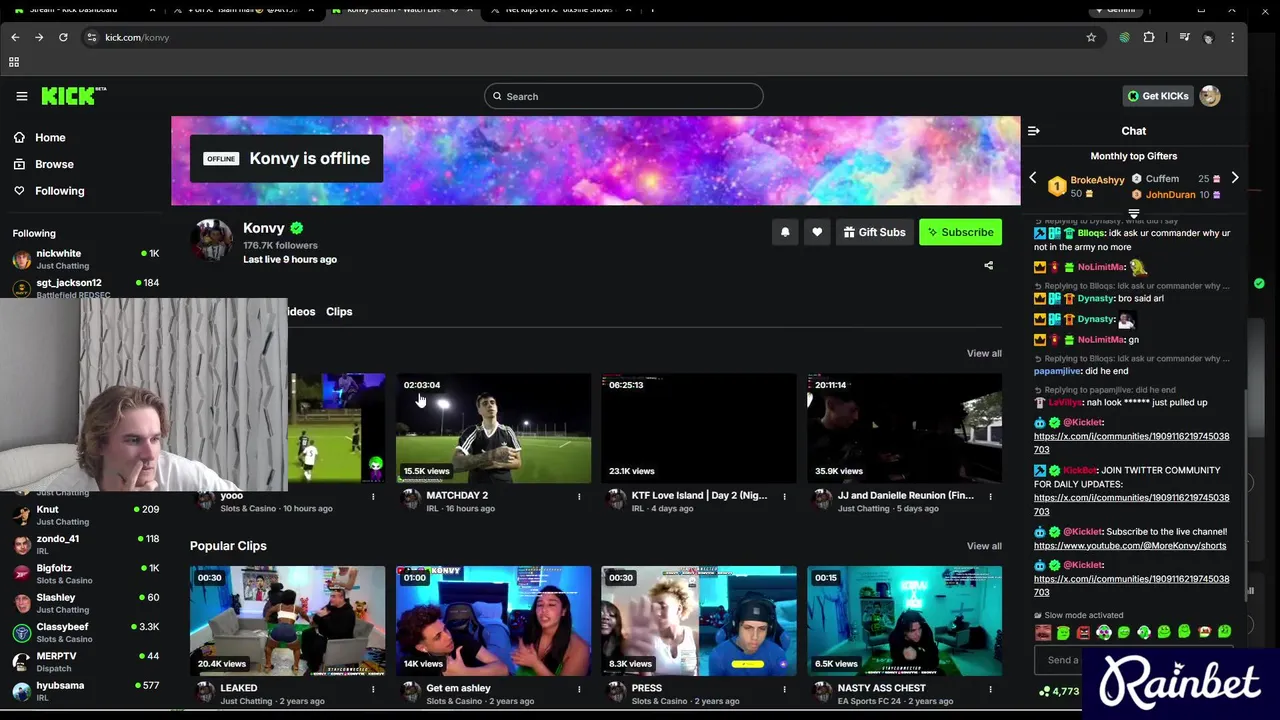This screenshot has width=1280, height=720.
Task: Click the Get KICKs button
Action: (1158, 96)
